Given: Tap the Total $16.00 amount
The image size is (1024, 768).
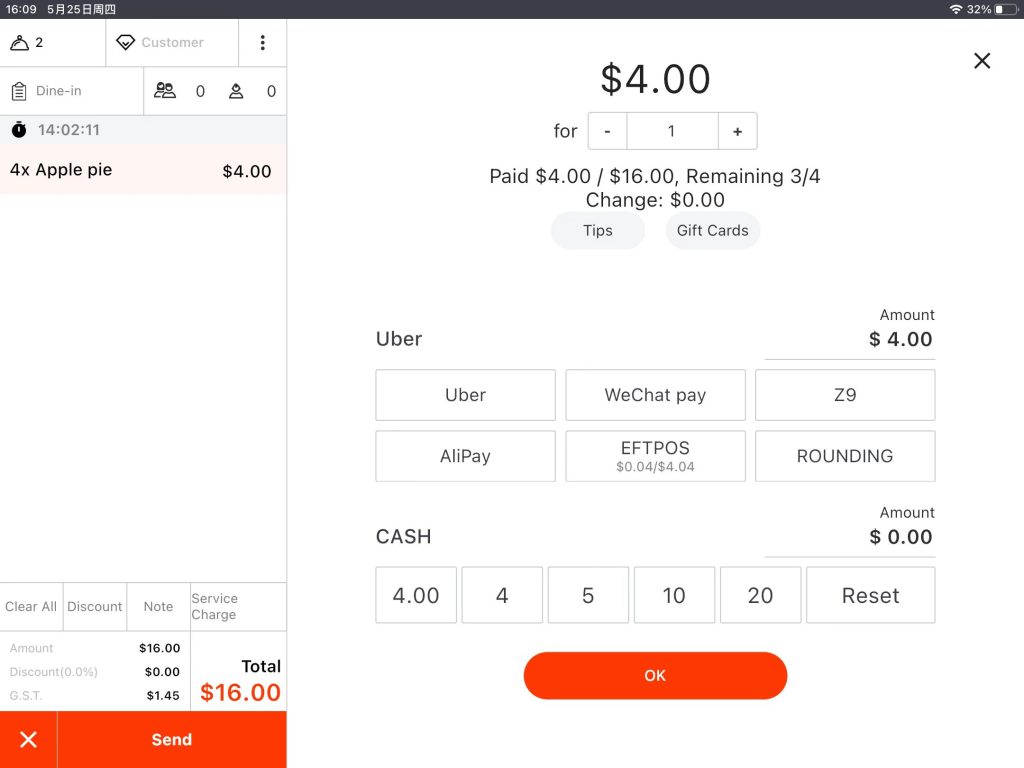Looking at the screenshot, I should coord(240,692).
